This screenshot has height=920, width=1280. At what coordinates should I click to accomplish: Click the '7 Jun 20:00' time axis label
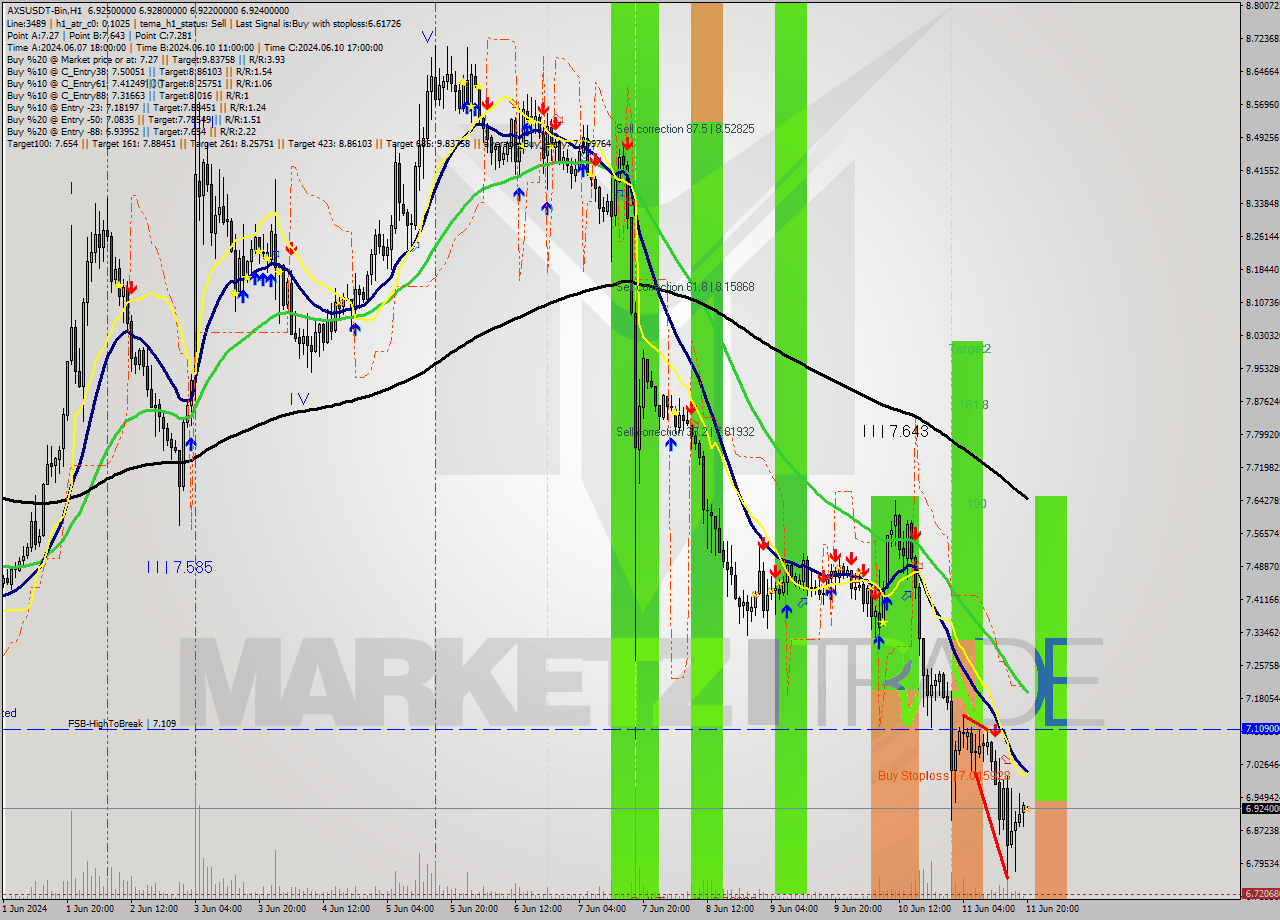(x=664, y=909)
